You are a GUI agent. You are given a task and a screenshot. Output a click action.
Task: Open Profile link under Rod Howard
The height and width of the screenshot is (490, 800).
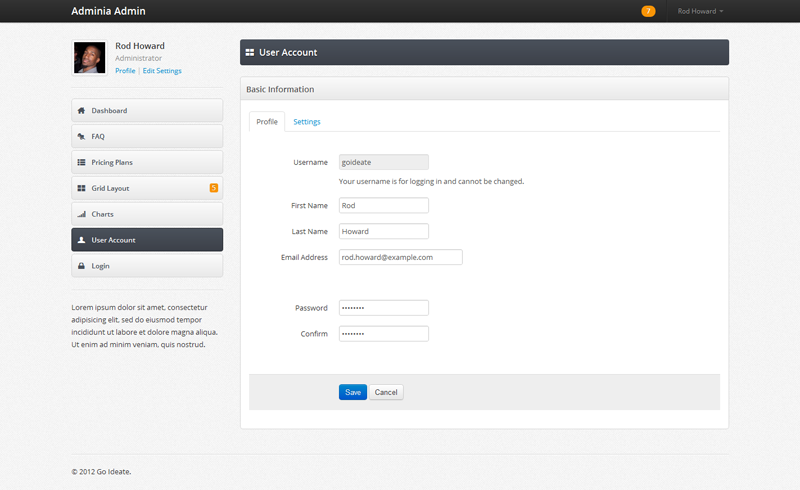click(x=125, y=70)
